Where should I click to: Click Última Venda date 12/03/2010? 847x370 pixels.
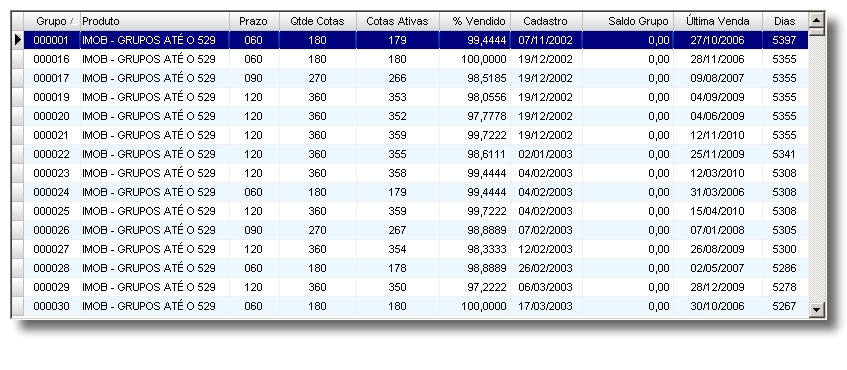coord(718,173)
